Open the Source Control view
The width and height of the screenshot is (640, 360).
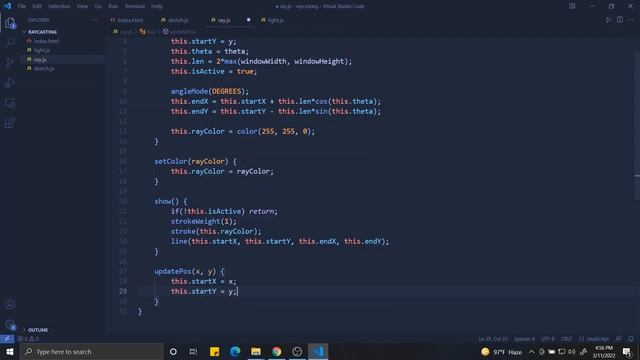pyautogui.click(x=10, y=62)
